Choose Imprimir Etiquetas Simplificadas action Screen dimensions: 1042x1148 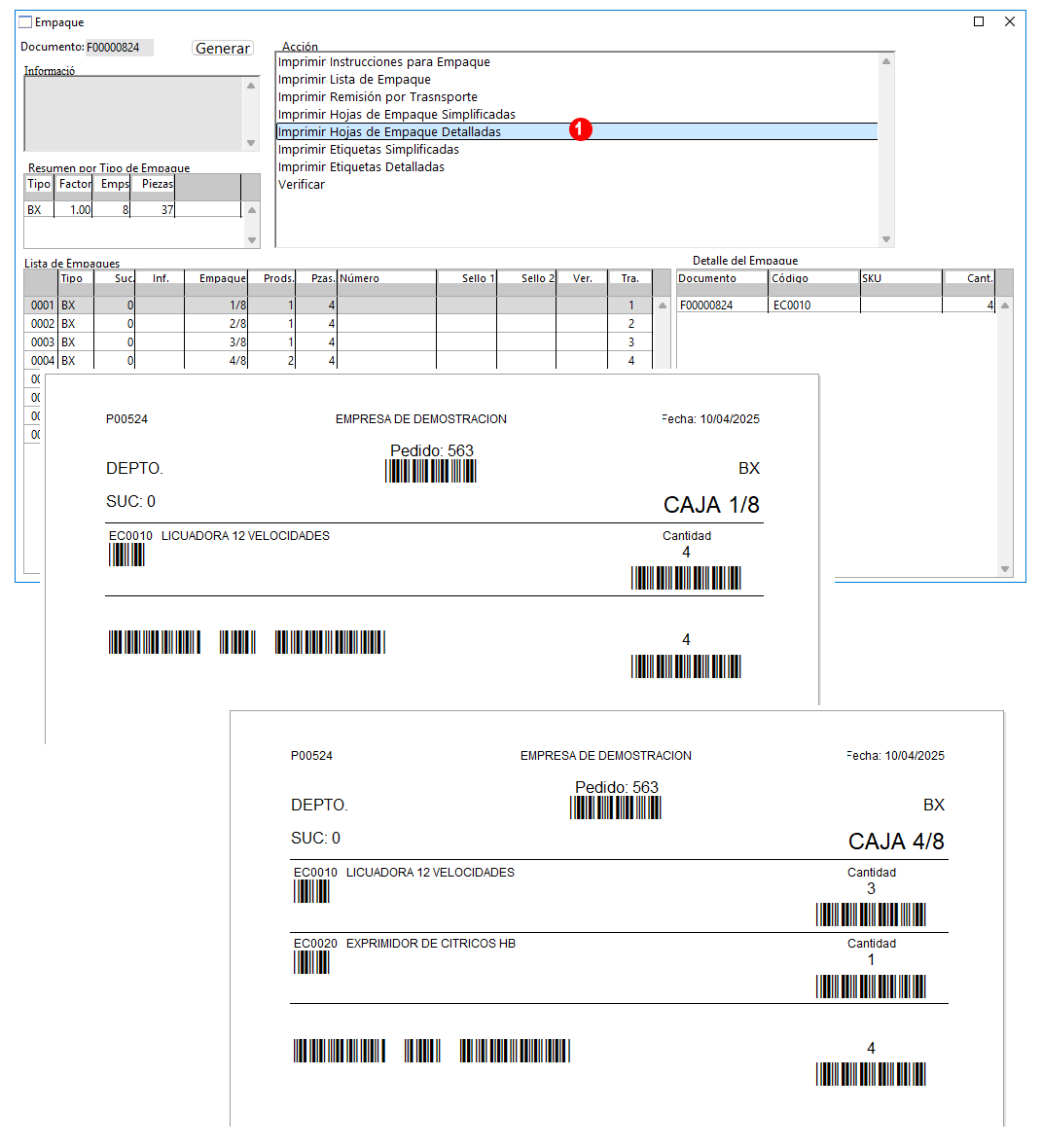point(369,150)
